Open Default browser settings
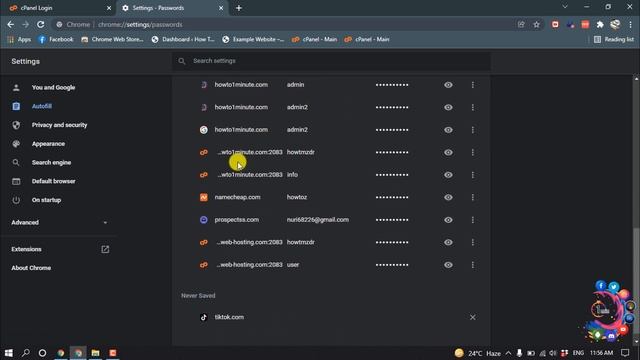640x360 pixels. 53,181
